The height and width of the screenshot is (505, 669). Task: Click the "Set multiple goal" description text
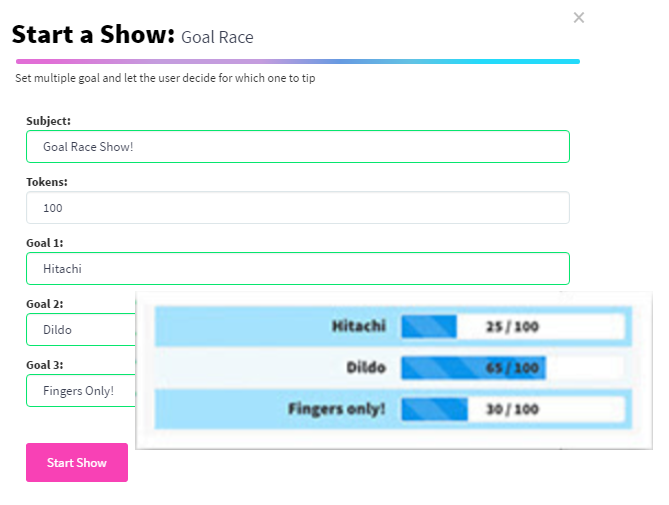[x=165, y=78]
